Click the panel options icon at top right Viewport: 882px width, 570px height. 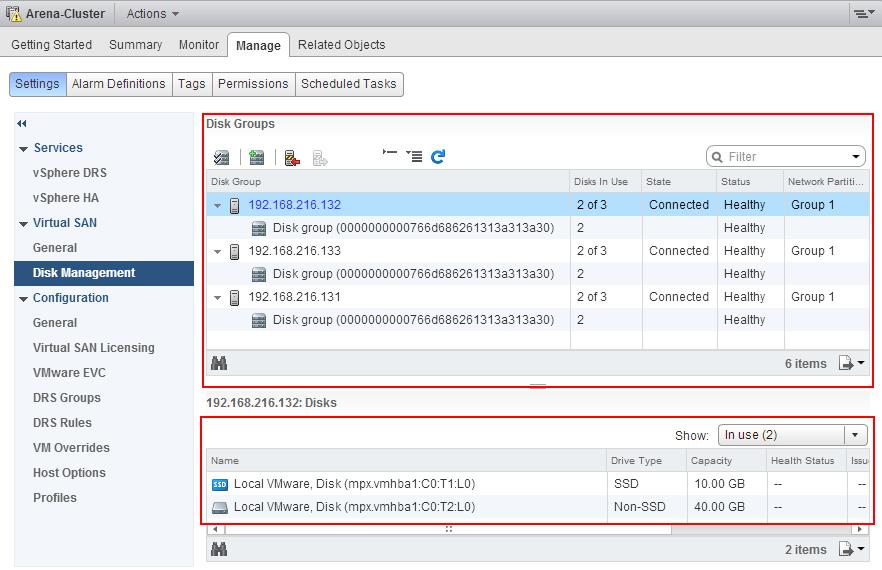tap(863, 14)
